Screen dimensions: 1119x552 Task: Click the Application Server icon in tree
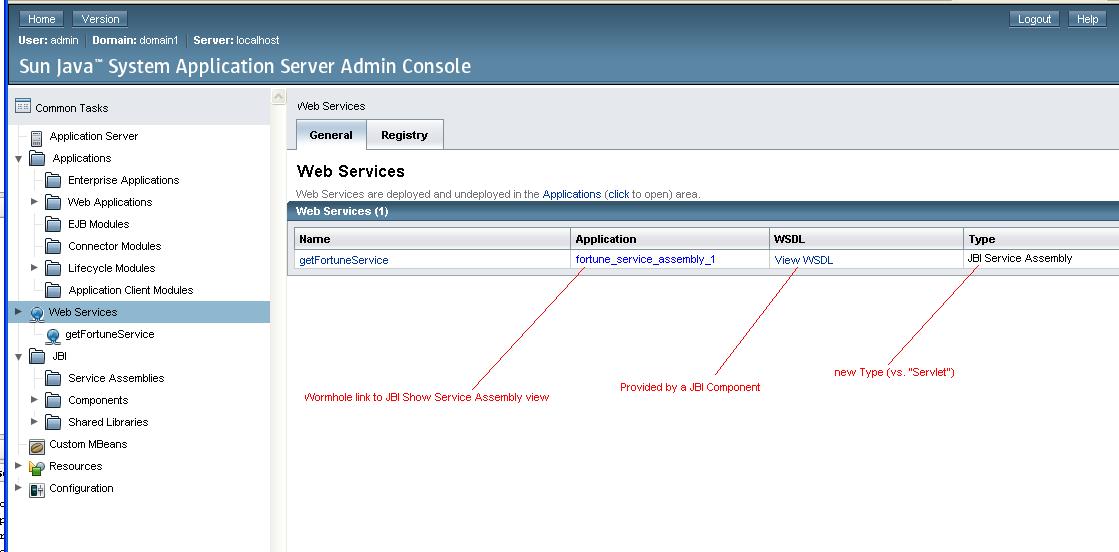point(37,137)
